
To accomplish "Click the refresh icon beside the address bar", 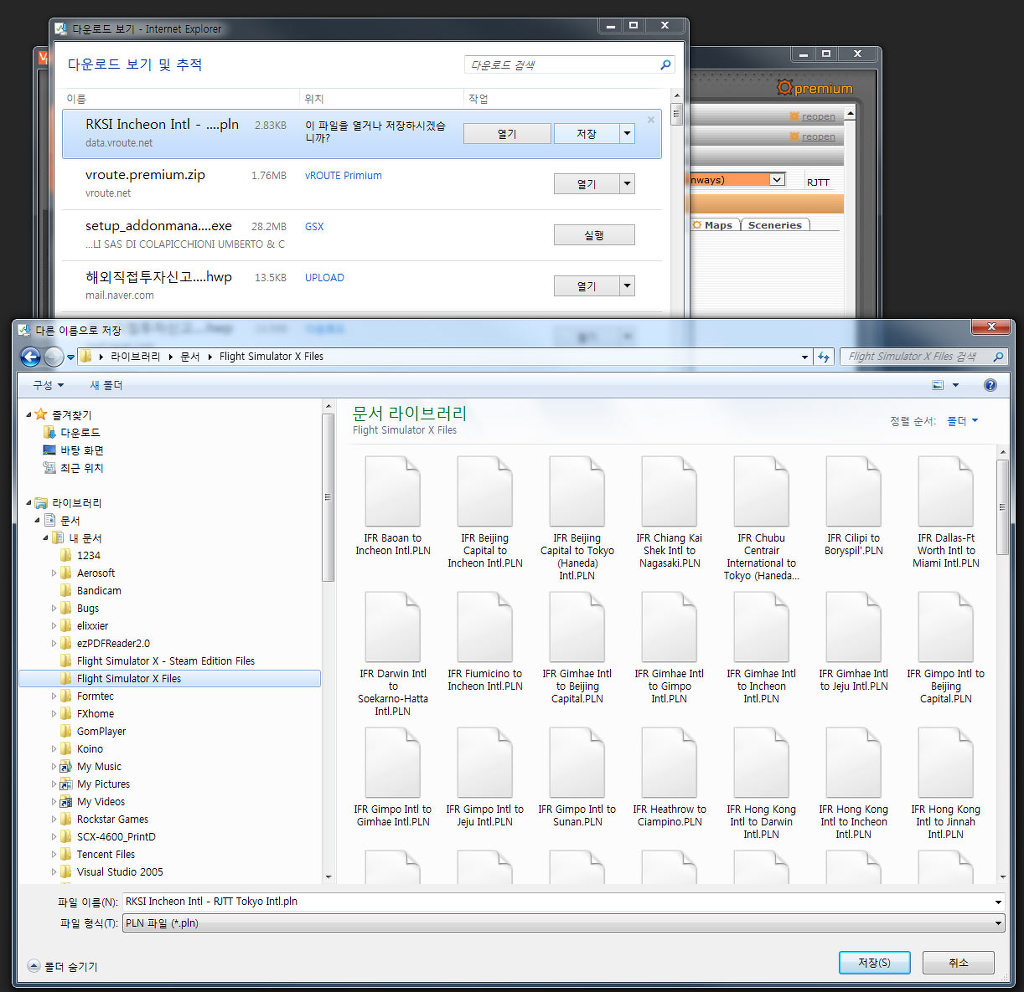I will [x=824, y=357].
